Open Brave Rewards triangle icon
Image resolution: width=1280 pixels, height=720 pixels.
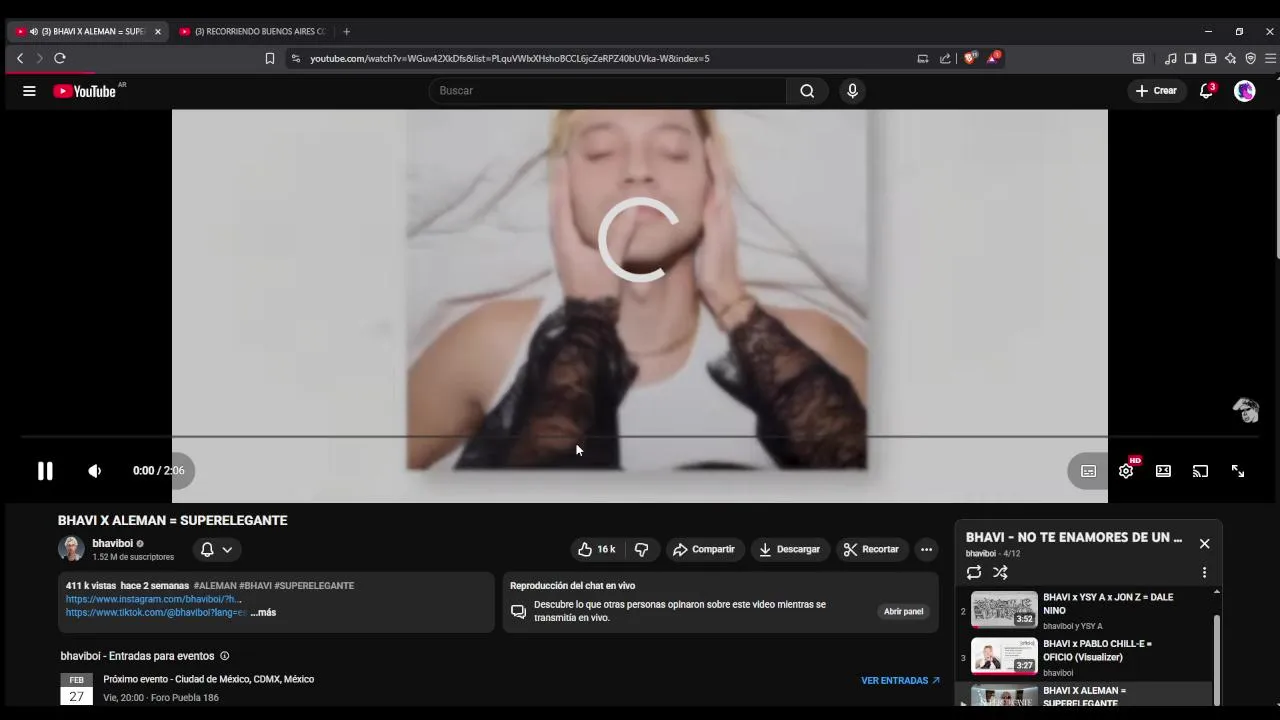tap(993, 57)
